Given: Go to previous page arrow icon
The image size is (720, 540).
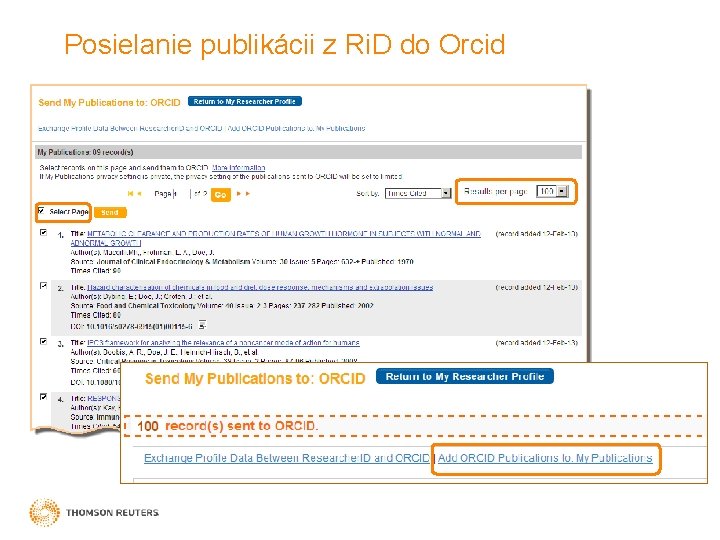Looking at the screenshot, I should (x=139, y=194).
